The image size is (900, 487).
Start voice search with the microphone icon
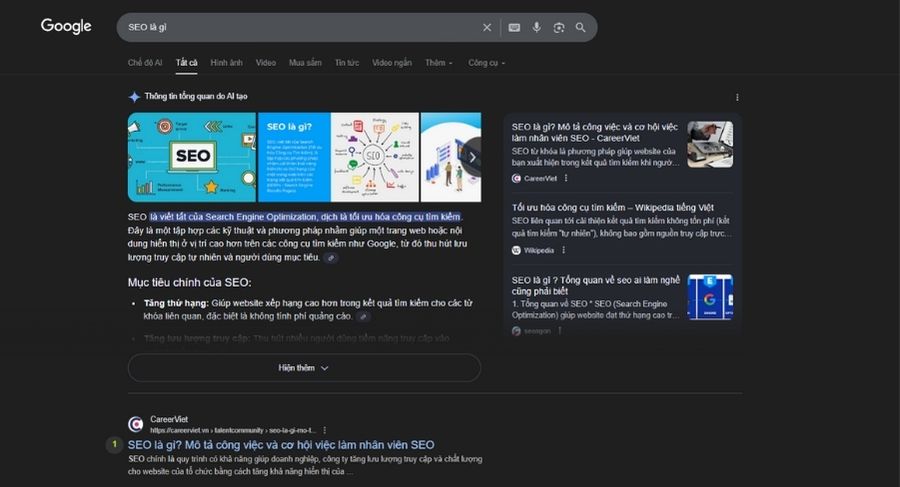coord(537,27)
